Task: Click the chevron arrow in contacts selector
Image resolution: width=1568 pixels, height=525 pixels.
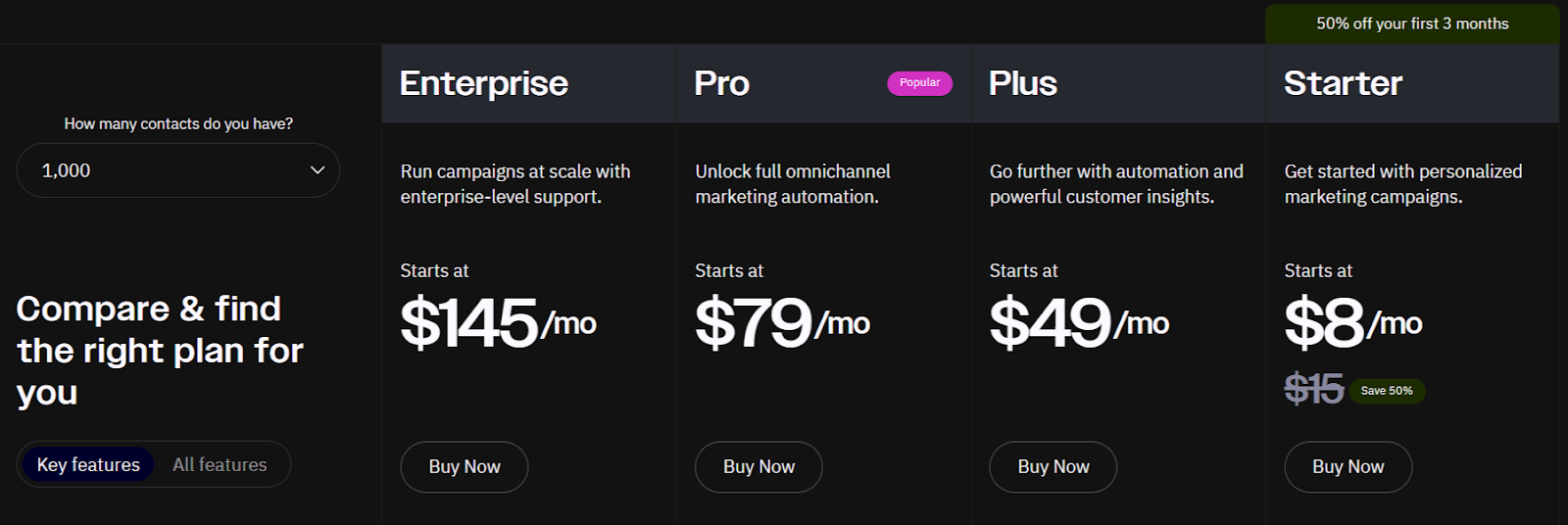Action: (x=318, y=170)
